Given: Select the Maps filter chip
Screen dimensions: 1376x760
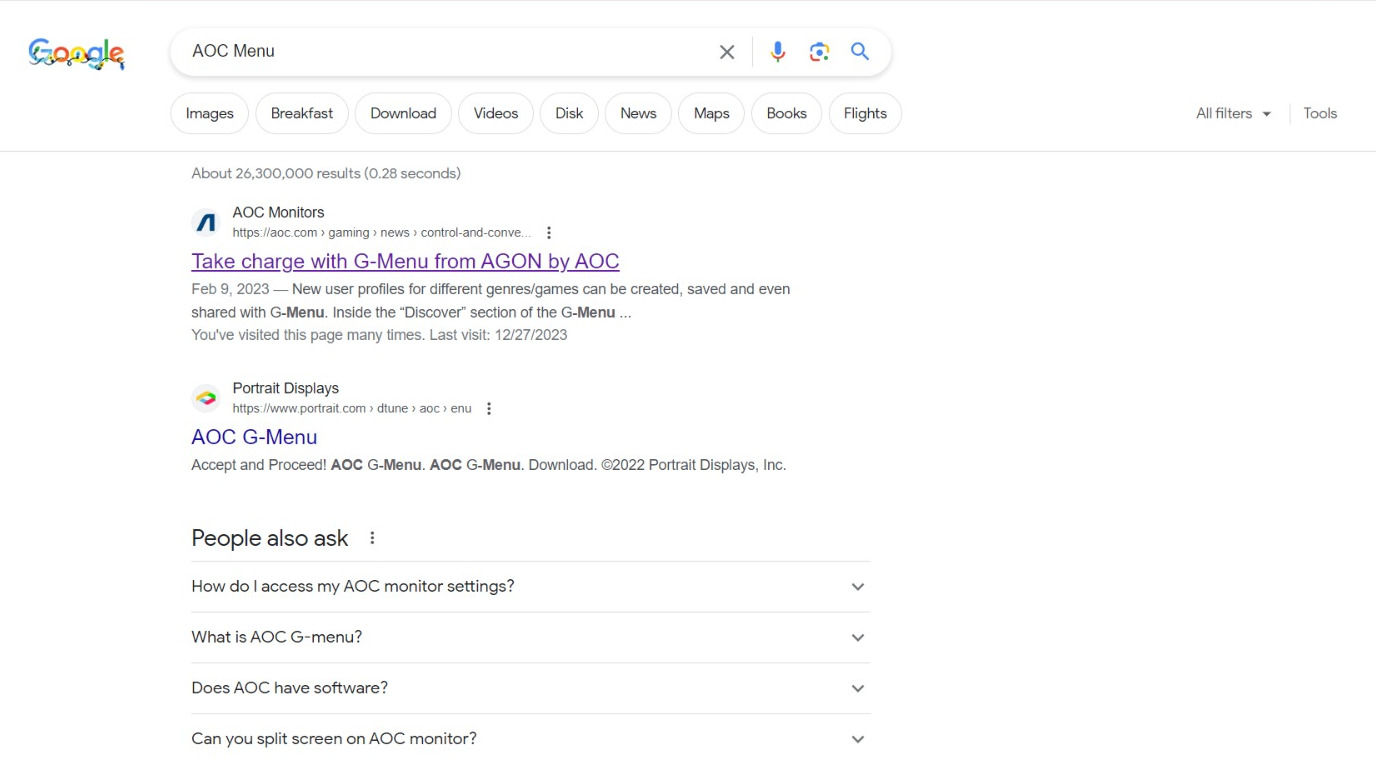Looking at the screenshot, I should [711, 113].
